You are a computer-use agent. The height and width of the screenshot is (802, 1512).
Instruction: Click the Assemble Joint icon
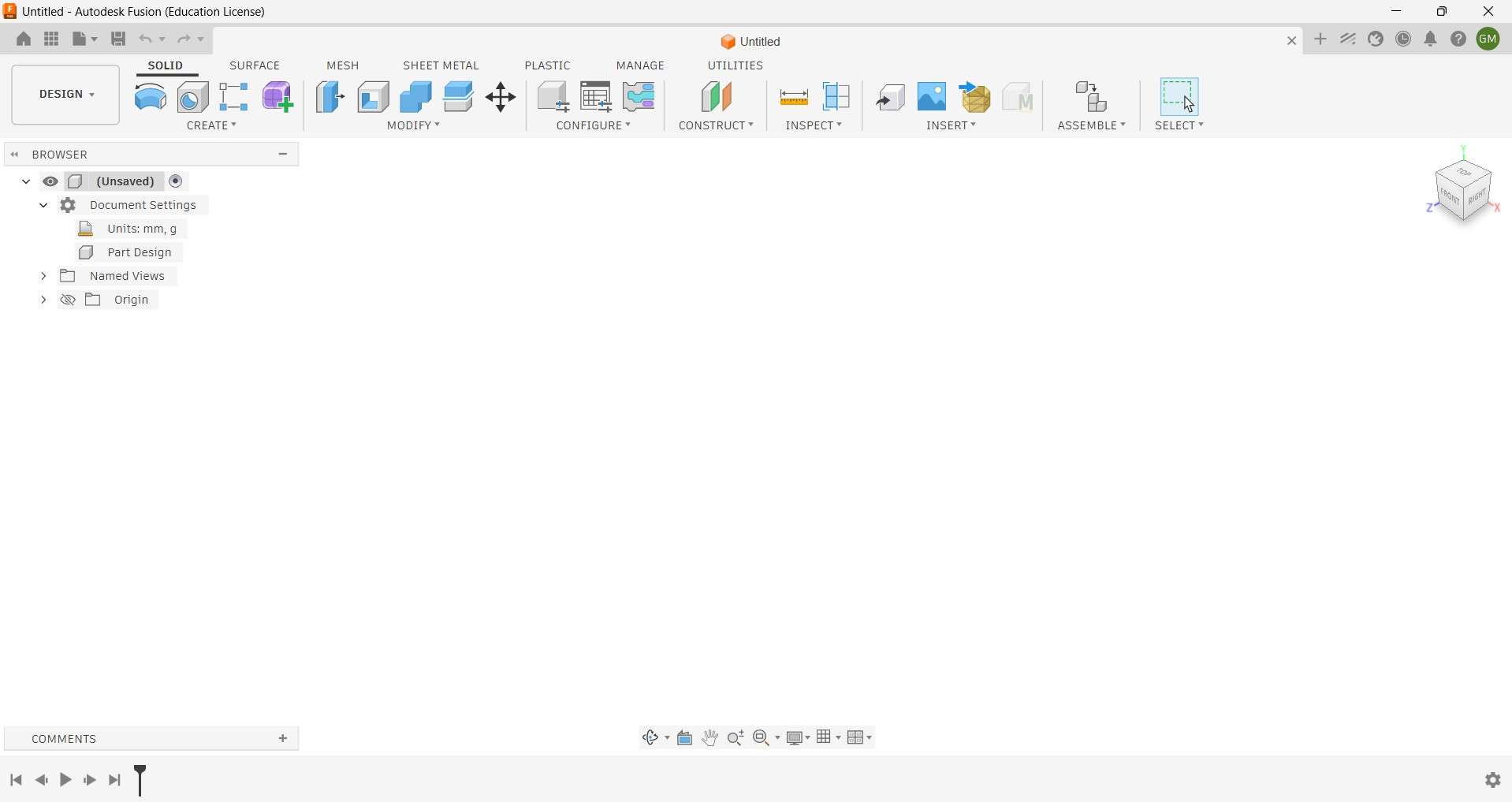pos(1093,97)
